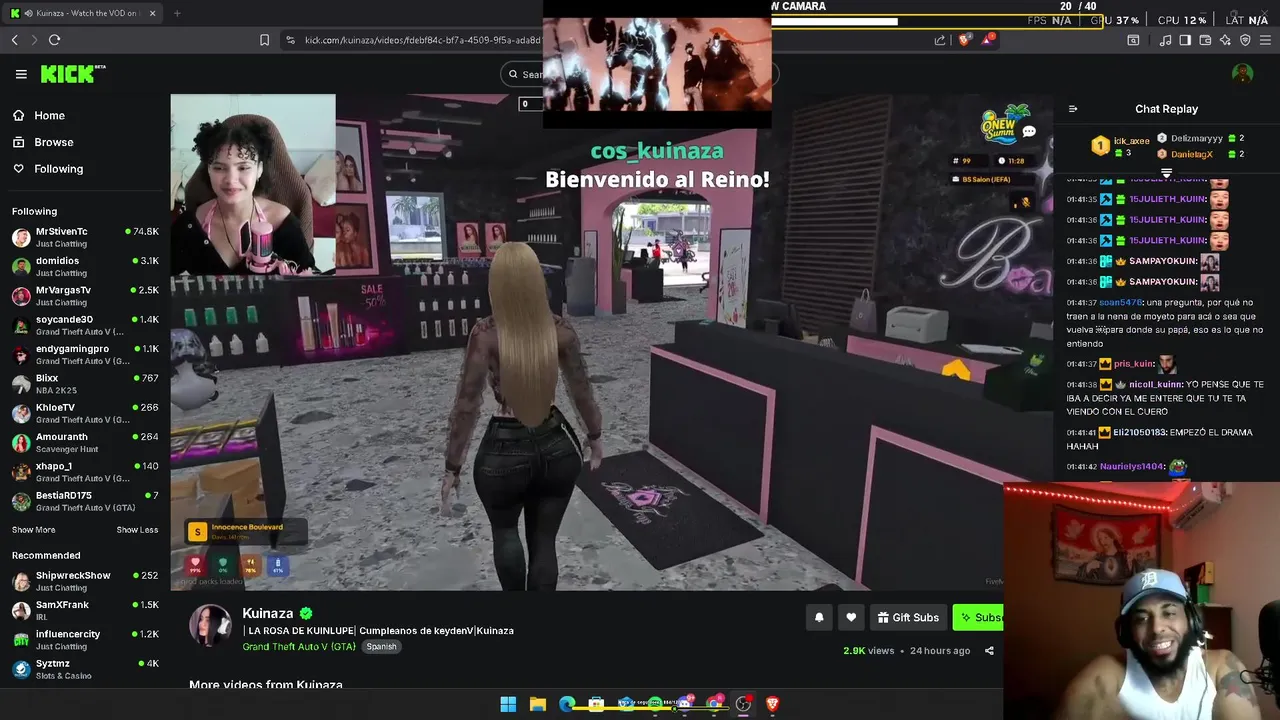
Task: Open domidios channel in Following list
Action: click(85, 266)
